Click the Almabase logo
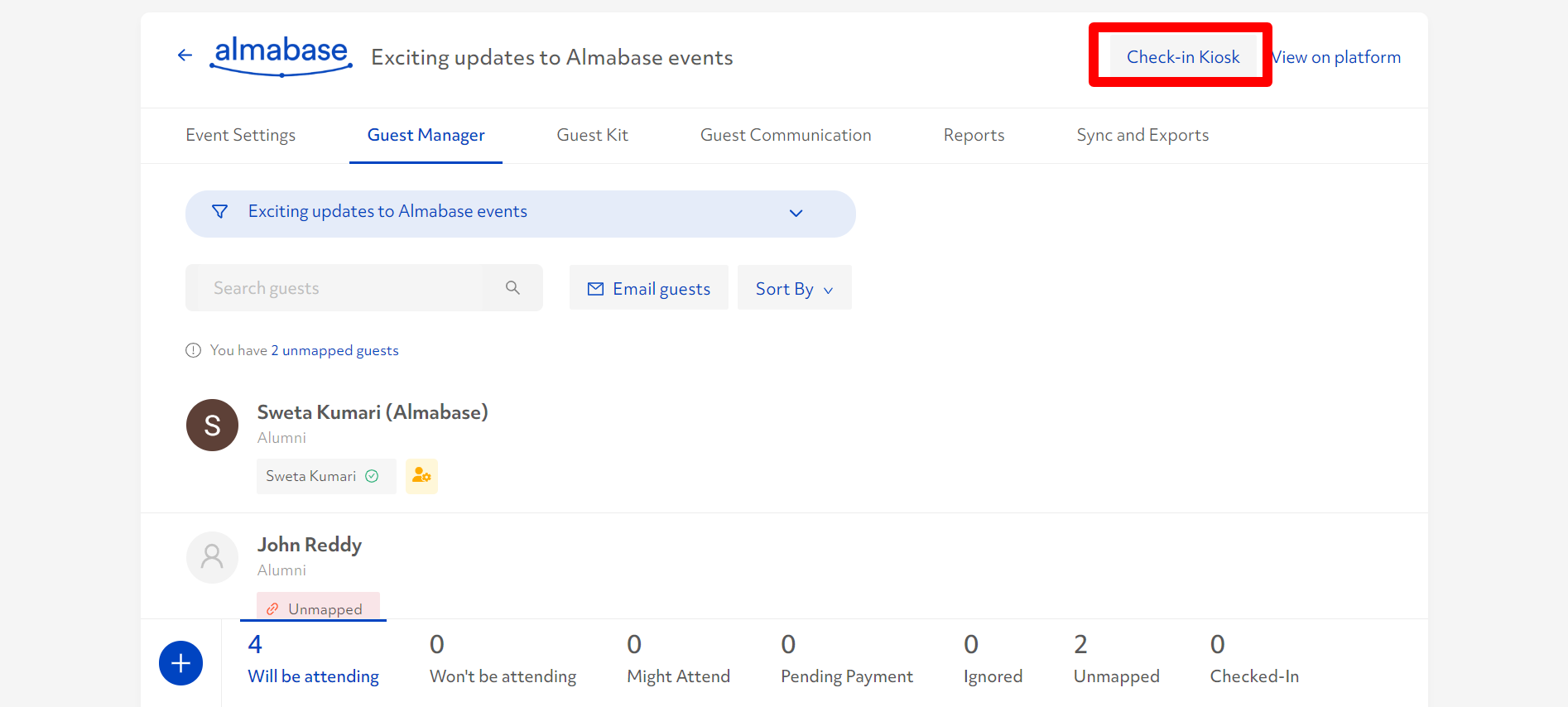This screenshot has width=1568, height=707. coord(281,56)
